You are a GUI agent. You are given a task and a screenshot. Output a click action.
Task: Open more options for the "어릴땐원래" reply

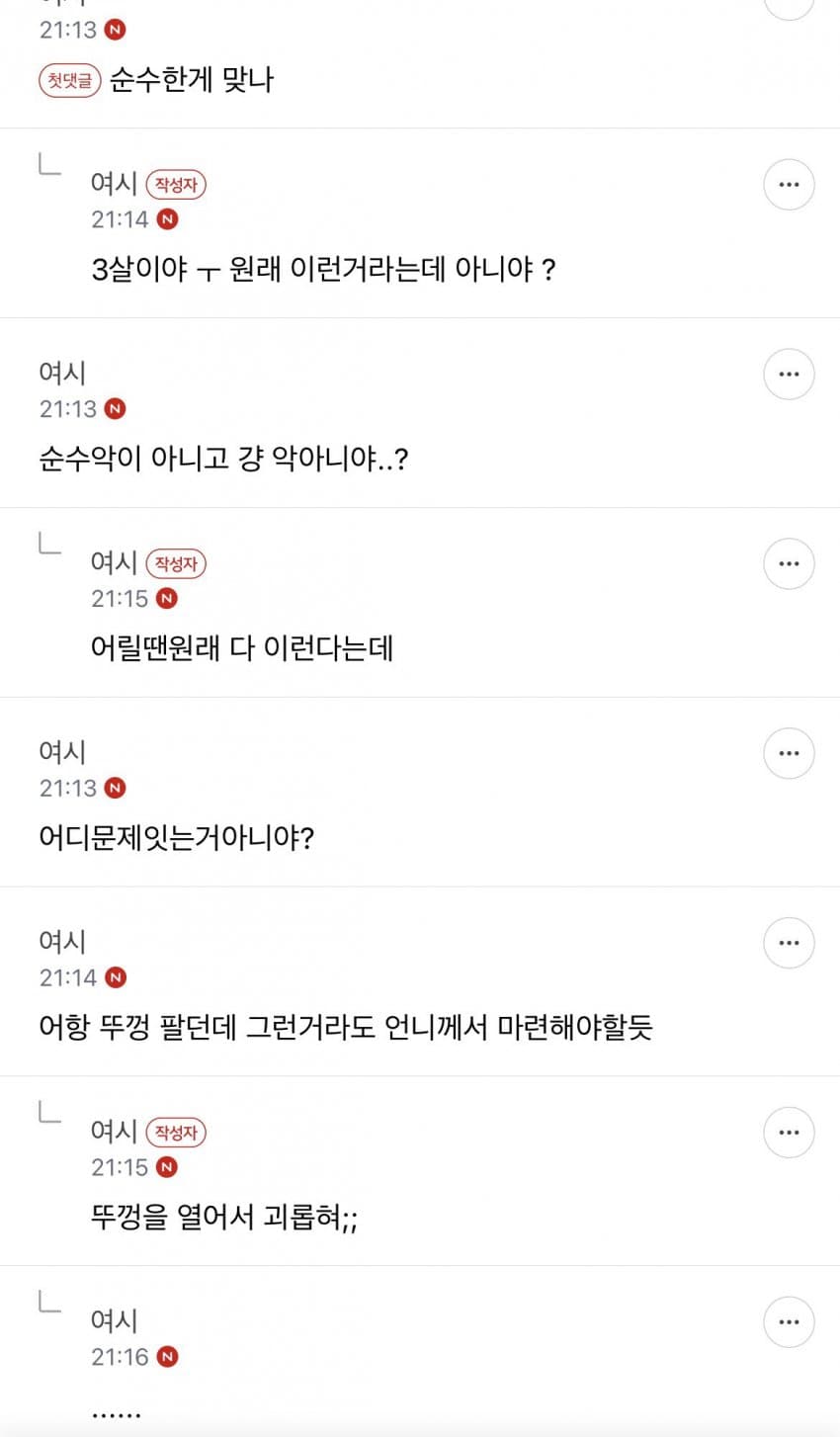pyautogui.click(x=789, y=564)
